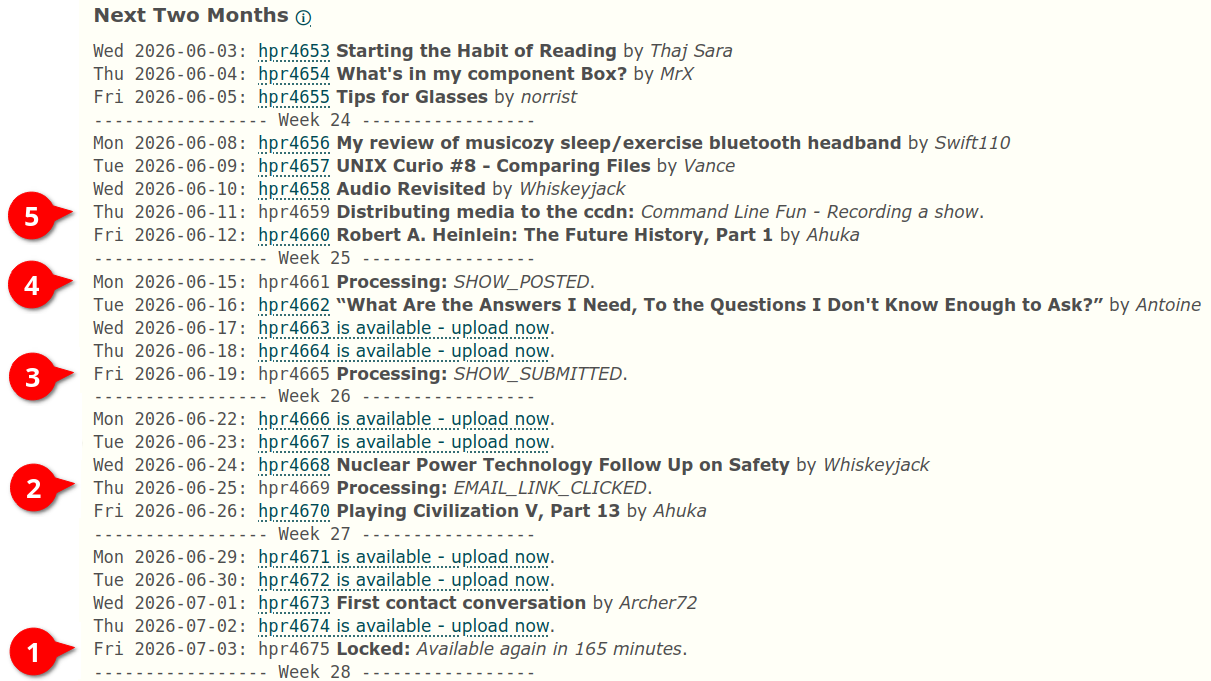Screen dimensions: 1211x681
Task: Click red callout marker number 5
Action: 32,218
